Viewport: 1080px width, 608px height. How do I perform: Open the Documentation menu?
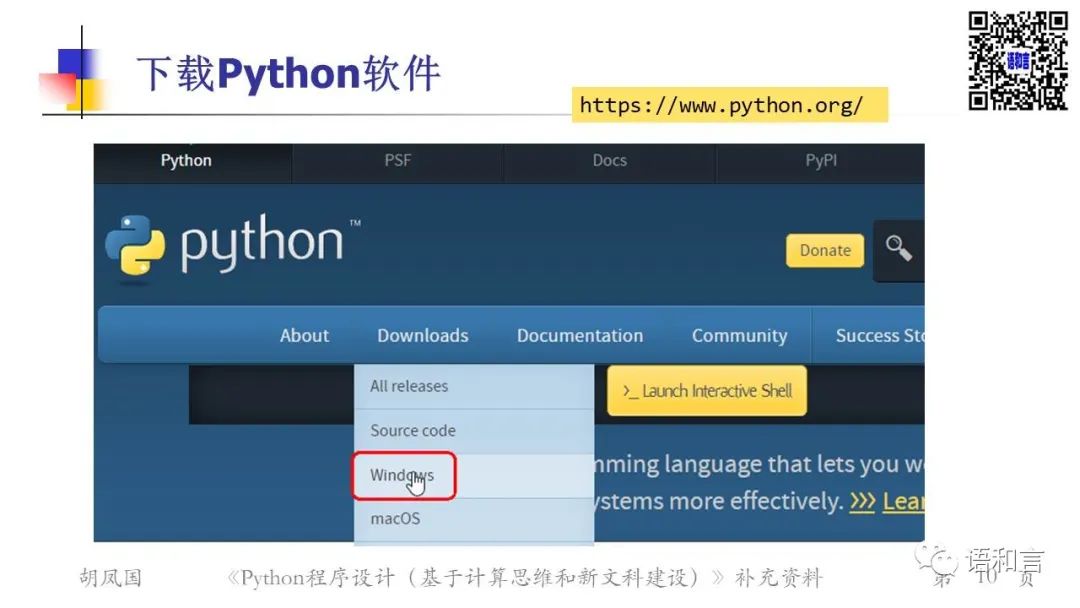[580, 335]
